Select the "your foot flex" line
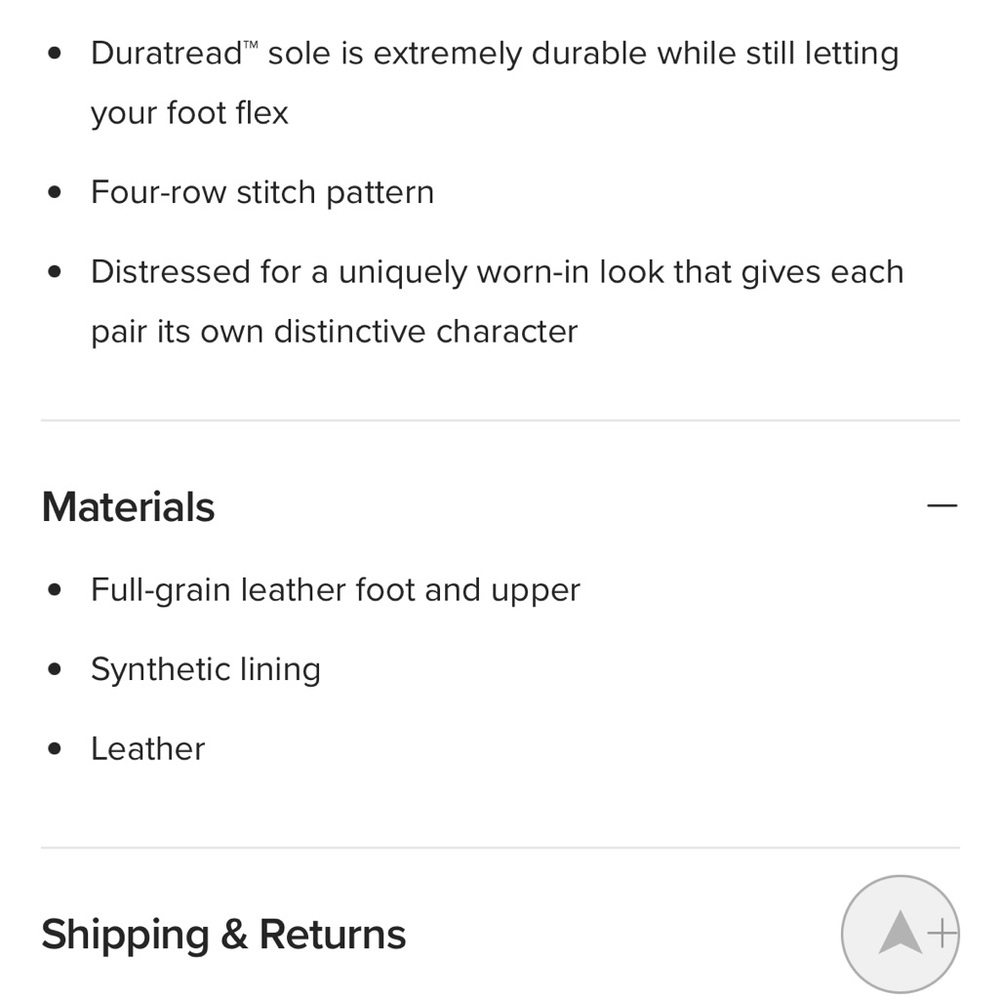Image resolution: width=1000 pixels, height=1000 pixels. point(189,112)
